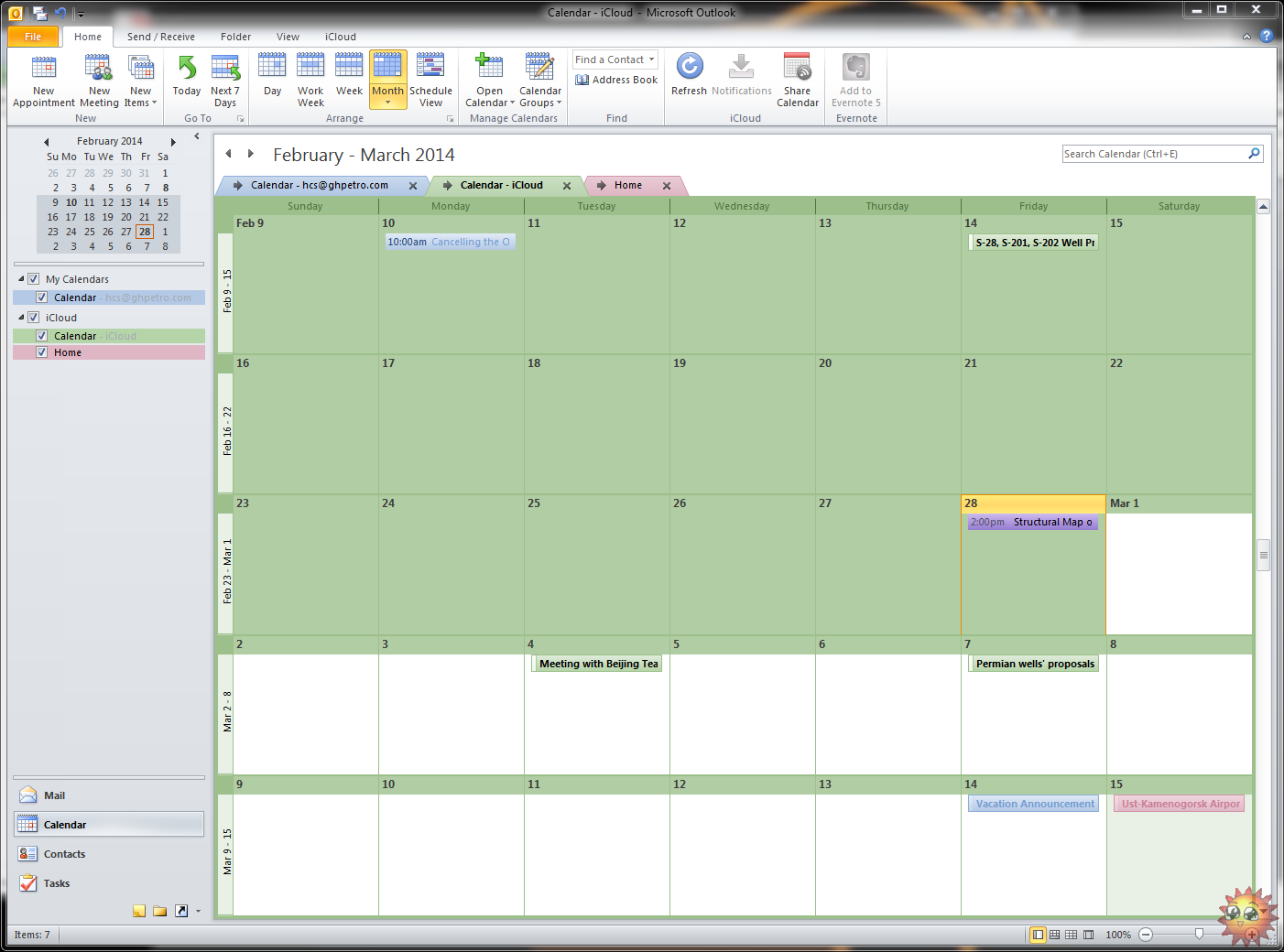The height and width of the screenshot is (952, 1284).
Task: Uncheck the Home calendar checkbox
Action: coord(41,352)
